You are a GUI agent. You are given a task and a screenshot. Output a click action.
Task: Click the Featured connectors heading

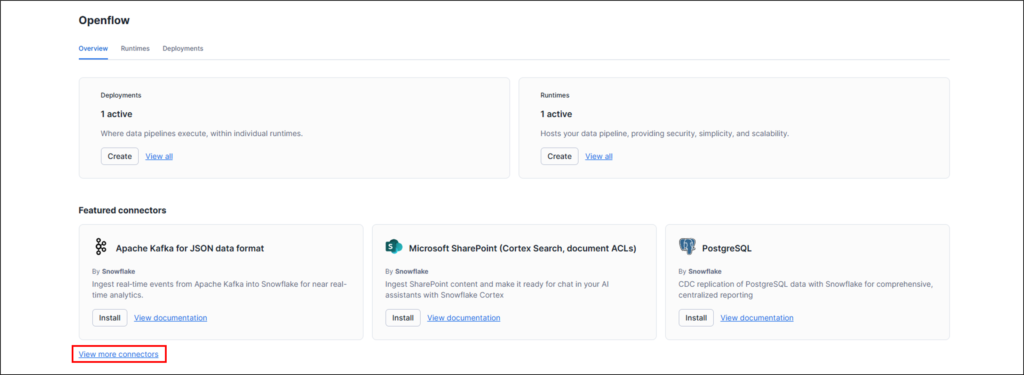122,210
